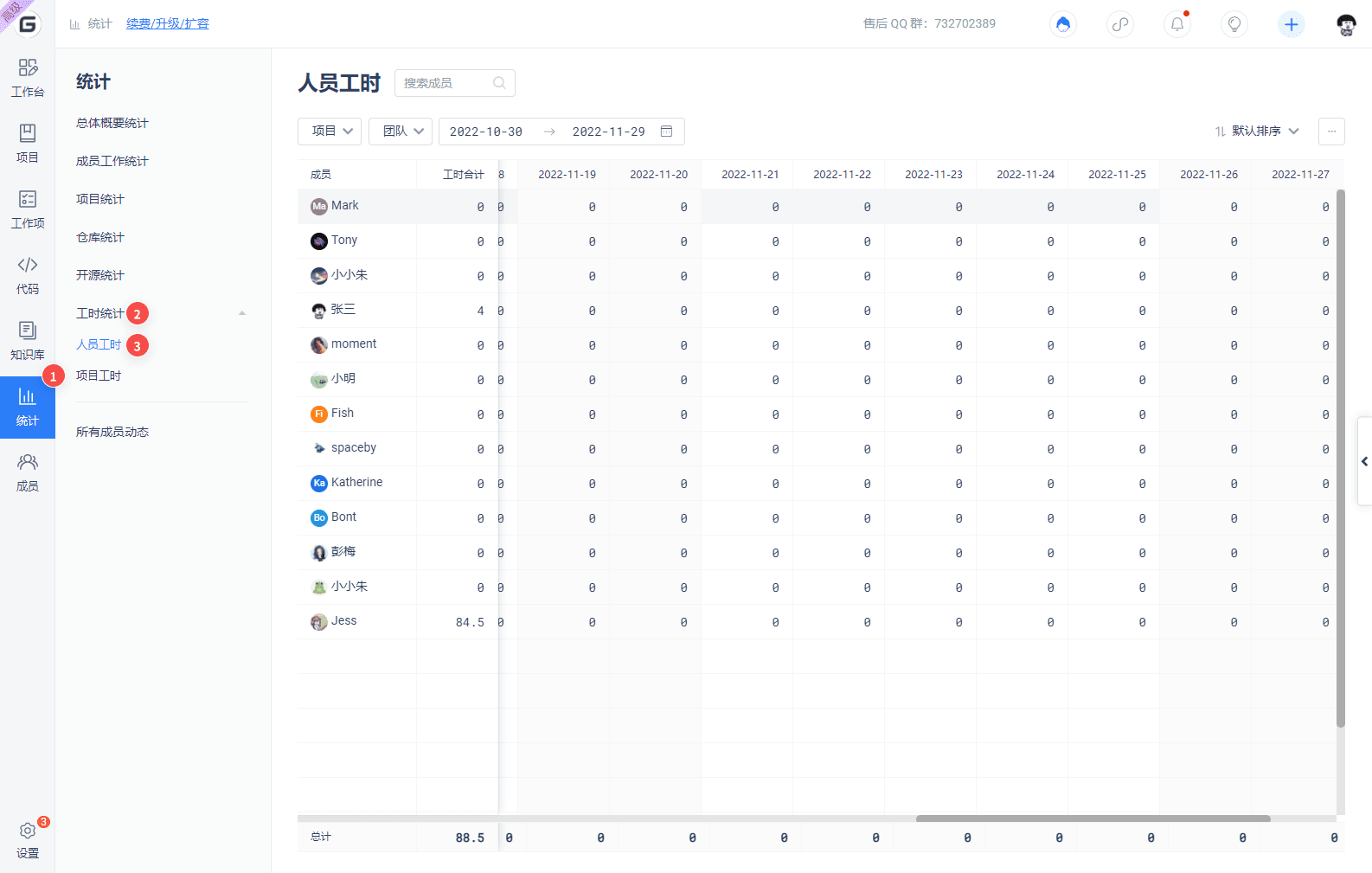Open the 代码 code section
The width and height of the screenshot is (1372, 873).
(x=28, y=275)
